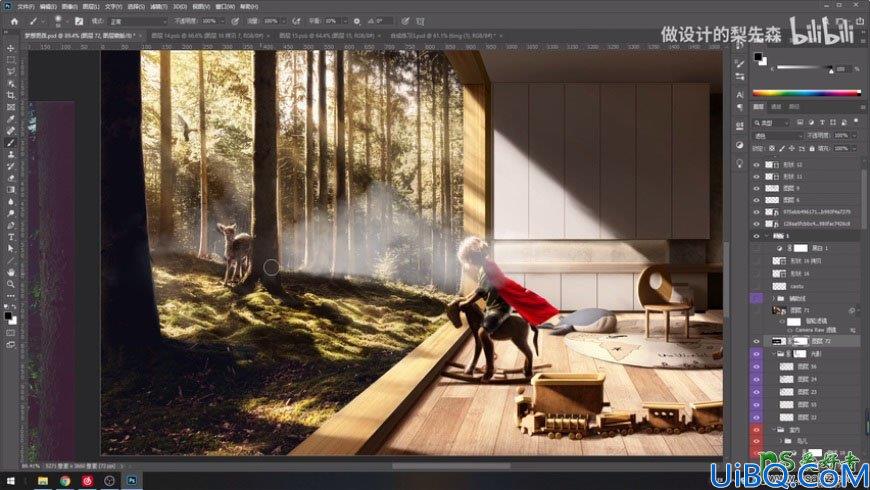Image resolution: width=870 pixels, height=490 pixels.
Task: Hide the 图层 36 layer
Action: click(756, 366)
